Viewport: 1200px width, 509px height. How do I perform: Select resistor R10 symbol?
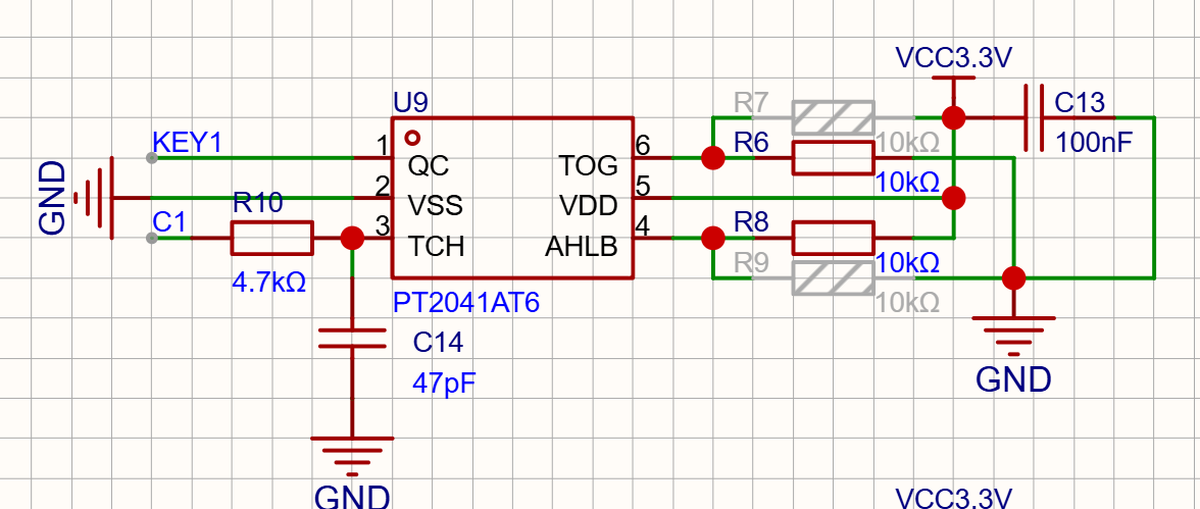(272, 238)
